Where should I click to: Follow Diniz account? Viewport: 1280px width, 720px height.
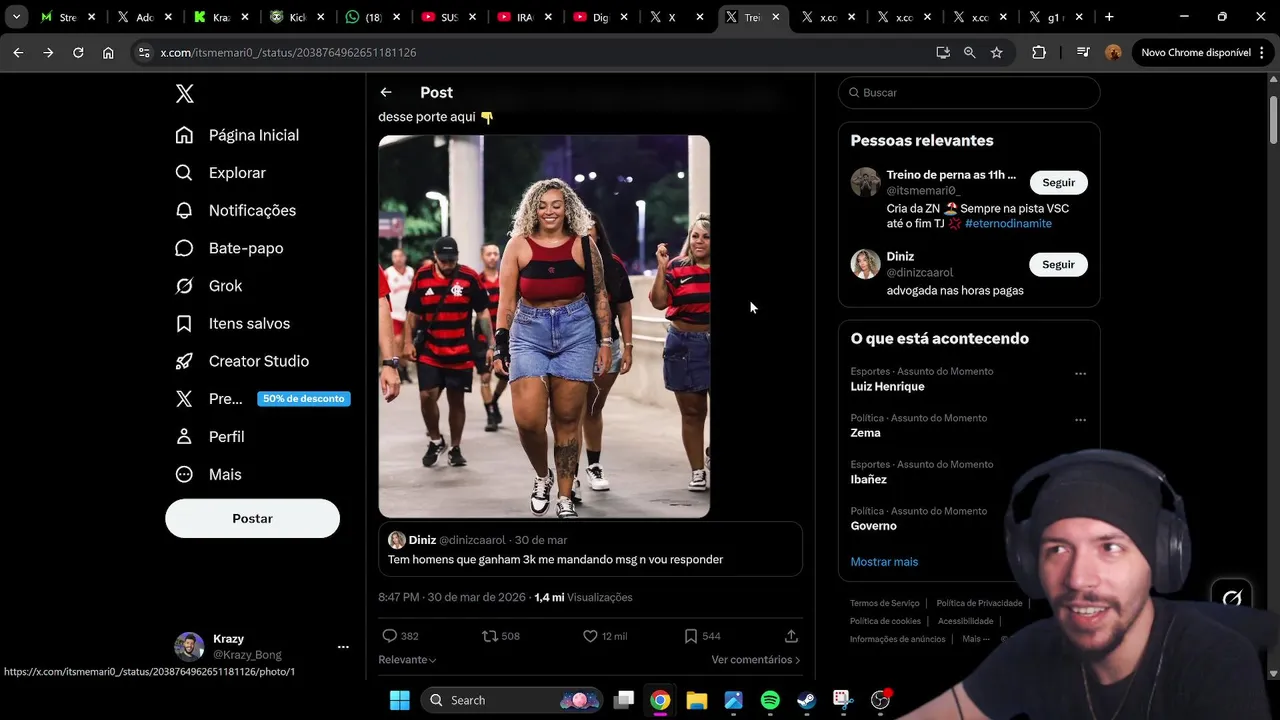(x=1059, y=265)
